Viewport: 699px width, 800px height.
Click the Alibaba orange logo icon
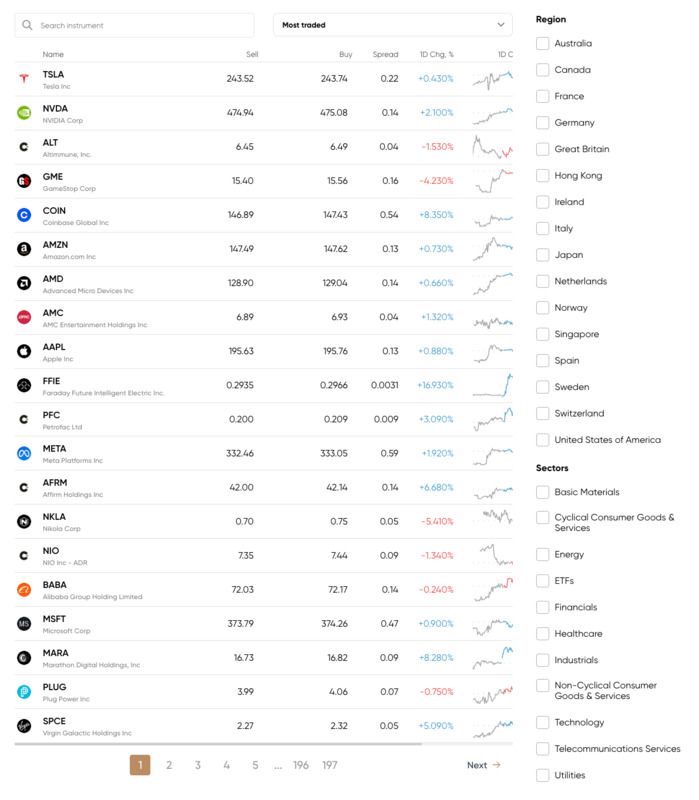click(x=24, y=590)
